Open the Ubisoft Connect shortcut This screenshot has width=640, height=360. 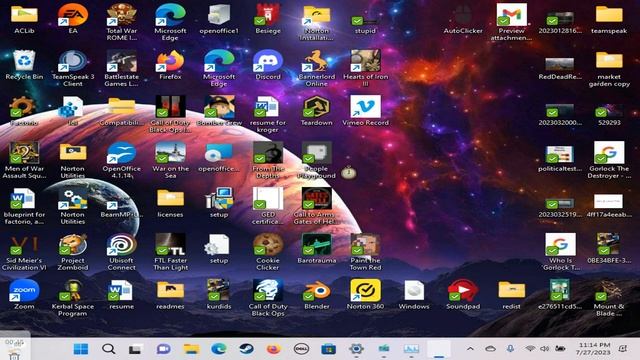(x=122, y=245)
